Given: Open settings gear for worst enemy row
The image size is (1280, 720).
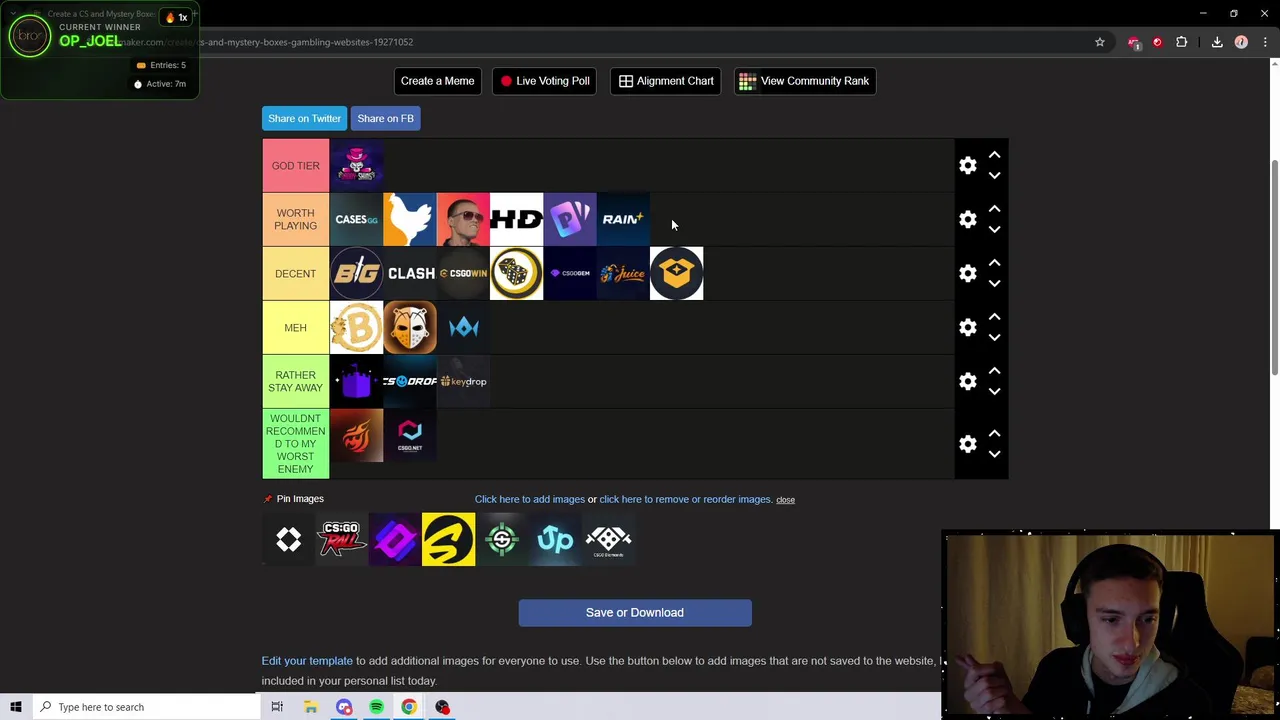Looking at the screenshot, I should click(967, 444).
